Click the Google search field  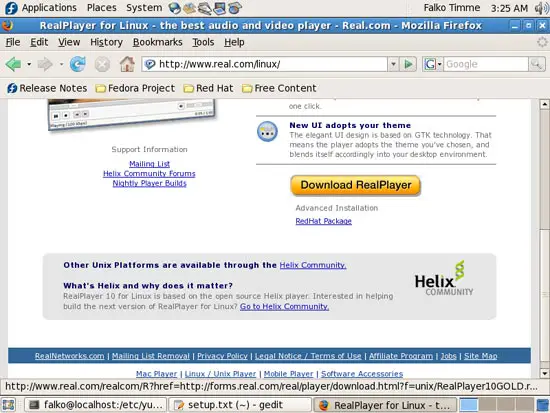coord(485,64)
